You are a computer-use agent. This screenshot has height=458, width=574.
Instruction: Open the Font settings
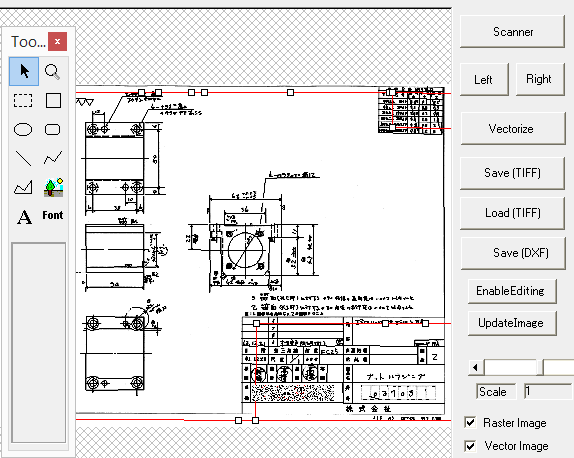click(x=53, y=215)
